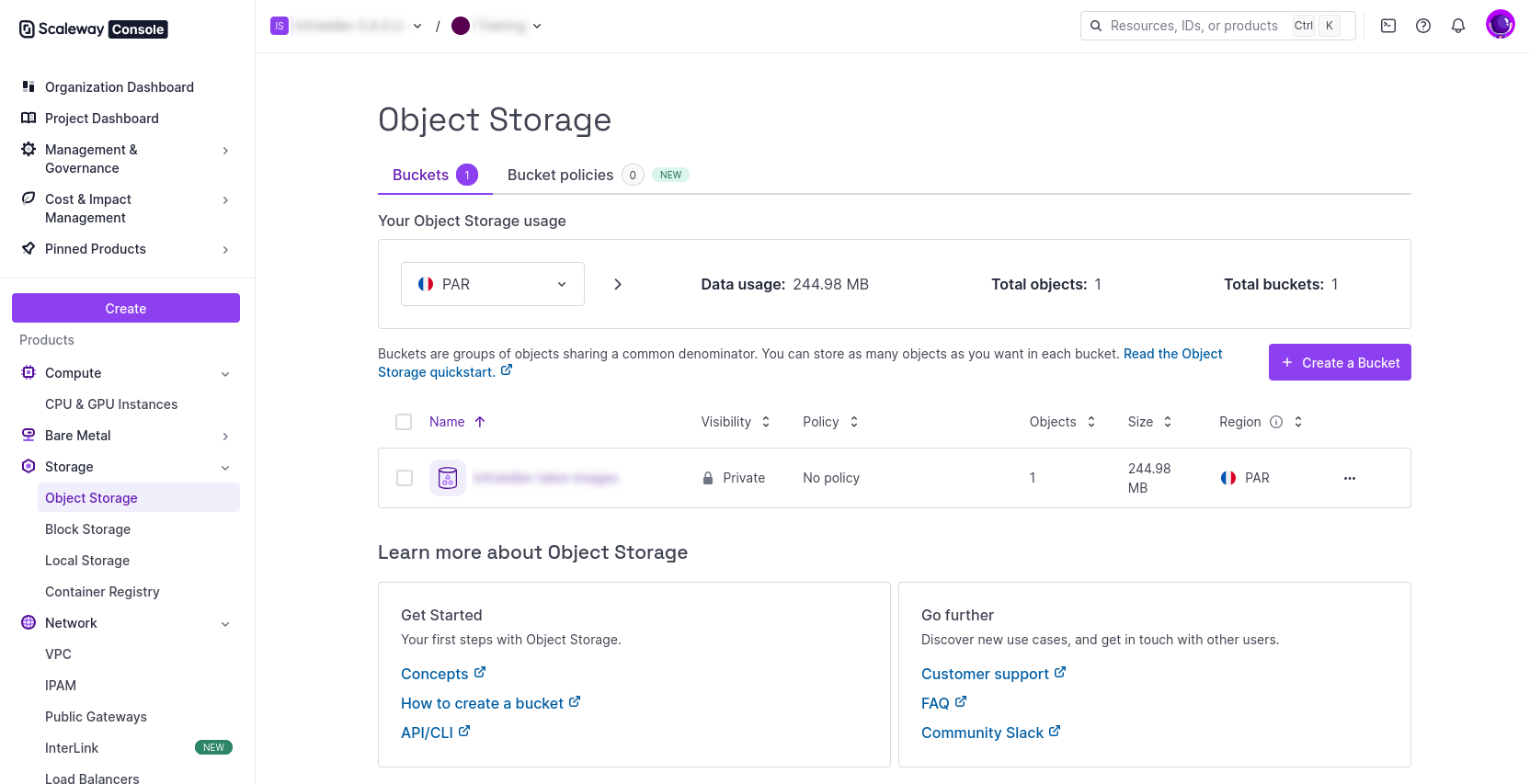Click the lock icon beside Private
Viewport: 1530px width, 784px height.
pos(708,478)
